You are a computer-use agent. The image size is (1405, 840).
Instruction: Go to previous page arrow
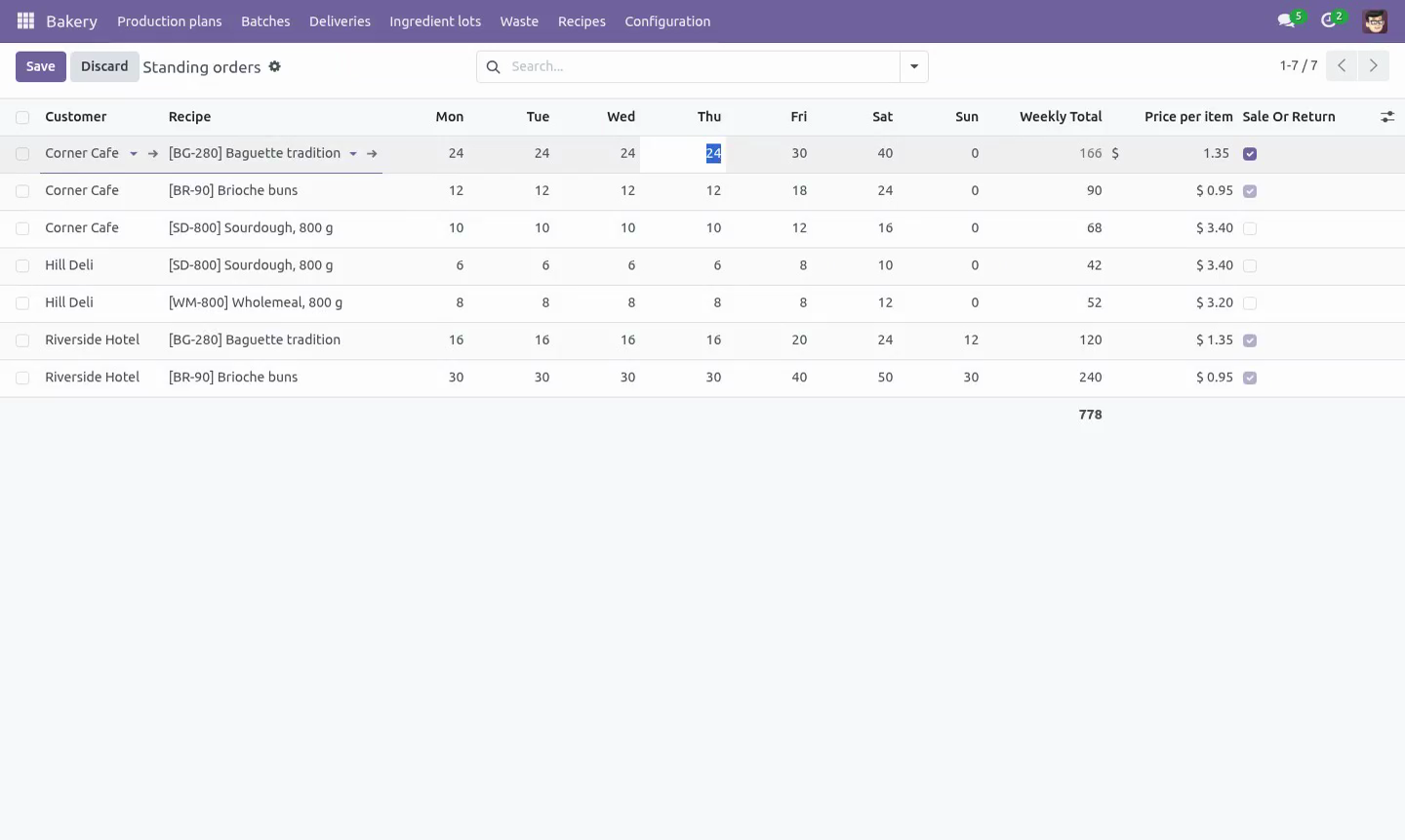click(x=1342, y=66)
